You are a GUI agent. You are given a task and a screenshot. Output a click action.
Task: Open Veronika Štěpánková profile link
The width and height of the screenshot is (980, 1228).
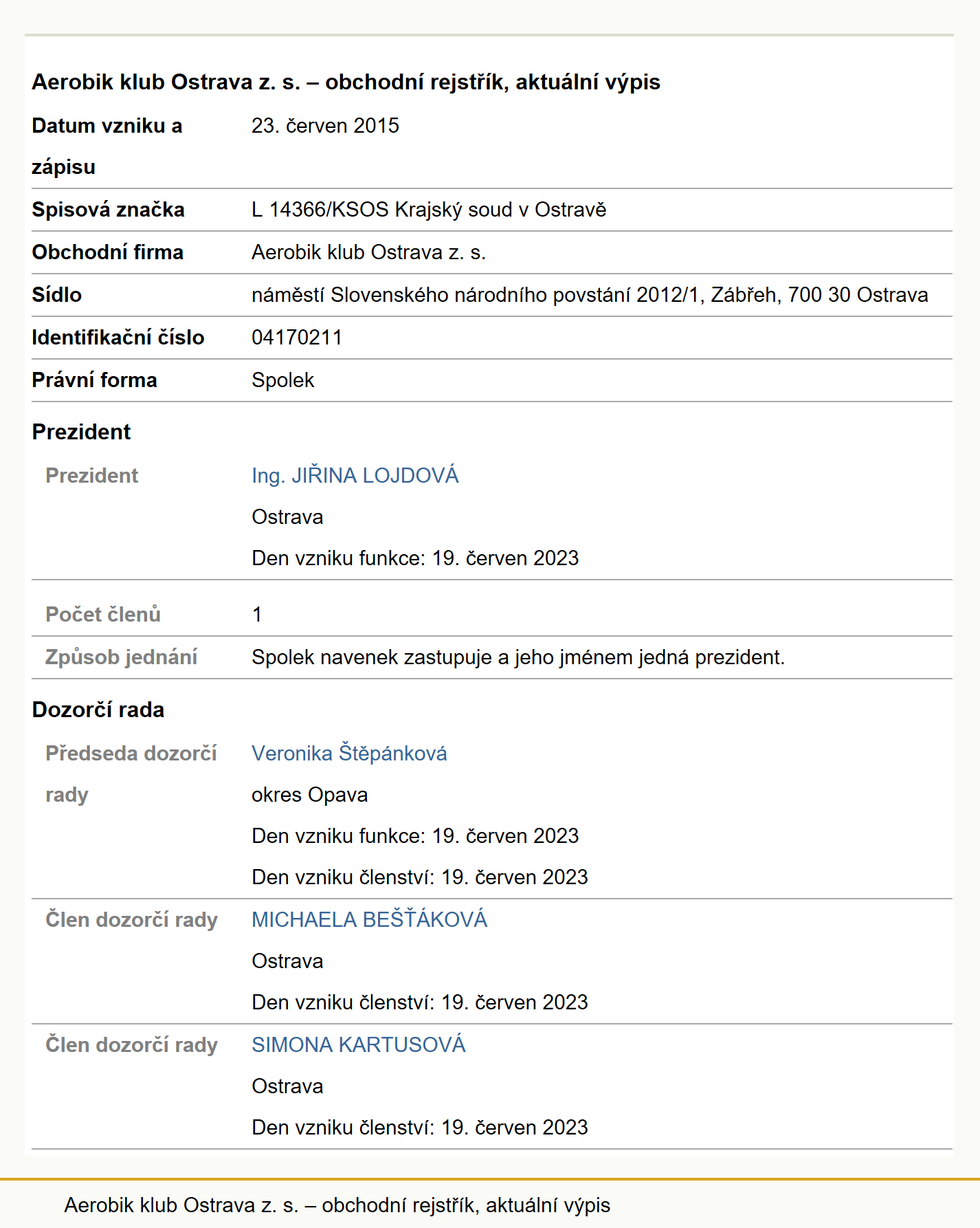(349, 754)
